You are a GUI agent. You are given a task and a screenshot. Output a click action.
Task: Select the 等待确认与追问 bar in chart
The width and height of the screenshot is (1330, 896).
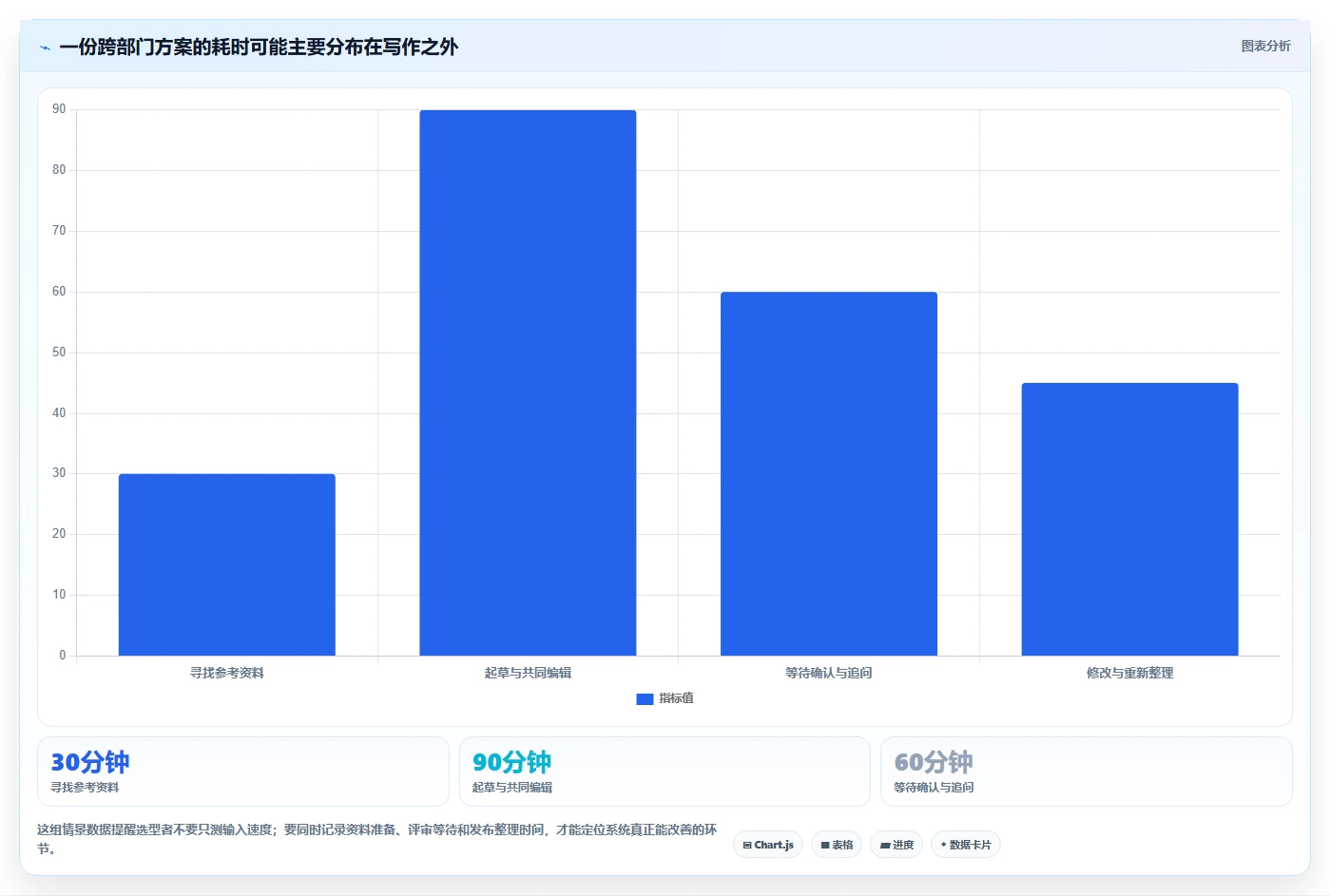tap(829, 473)
